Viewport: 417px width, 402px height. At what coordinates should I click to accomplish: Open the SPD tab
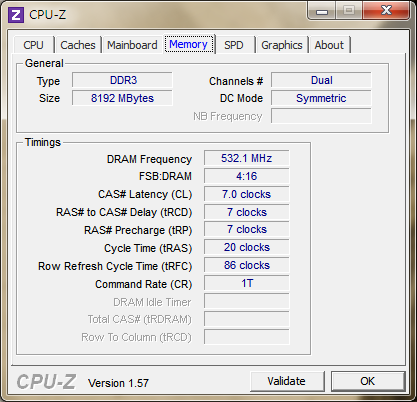[233, 45]
